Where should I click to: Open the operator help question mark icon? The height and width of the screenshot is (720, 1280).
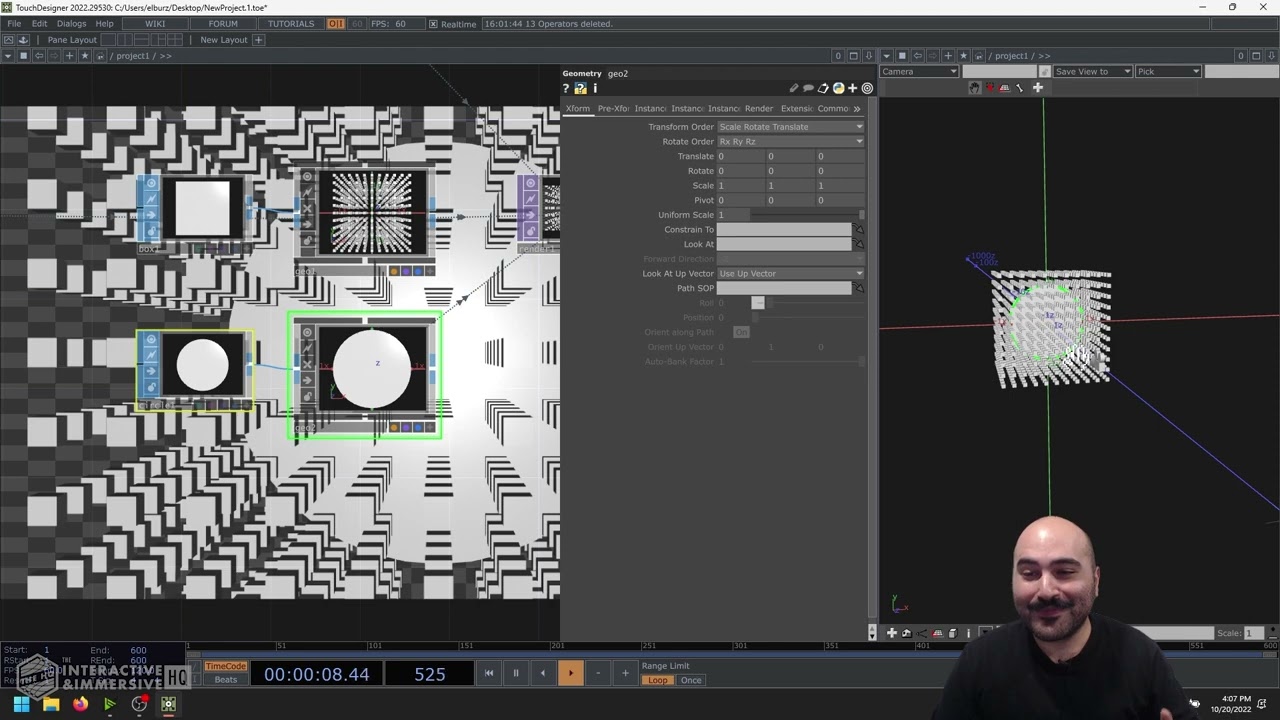[x=566, y=88]
